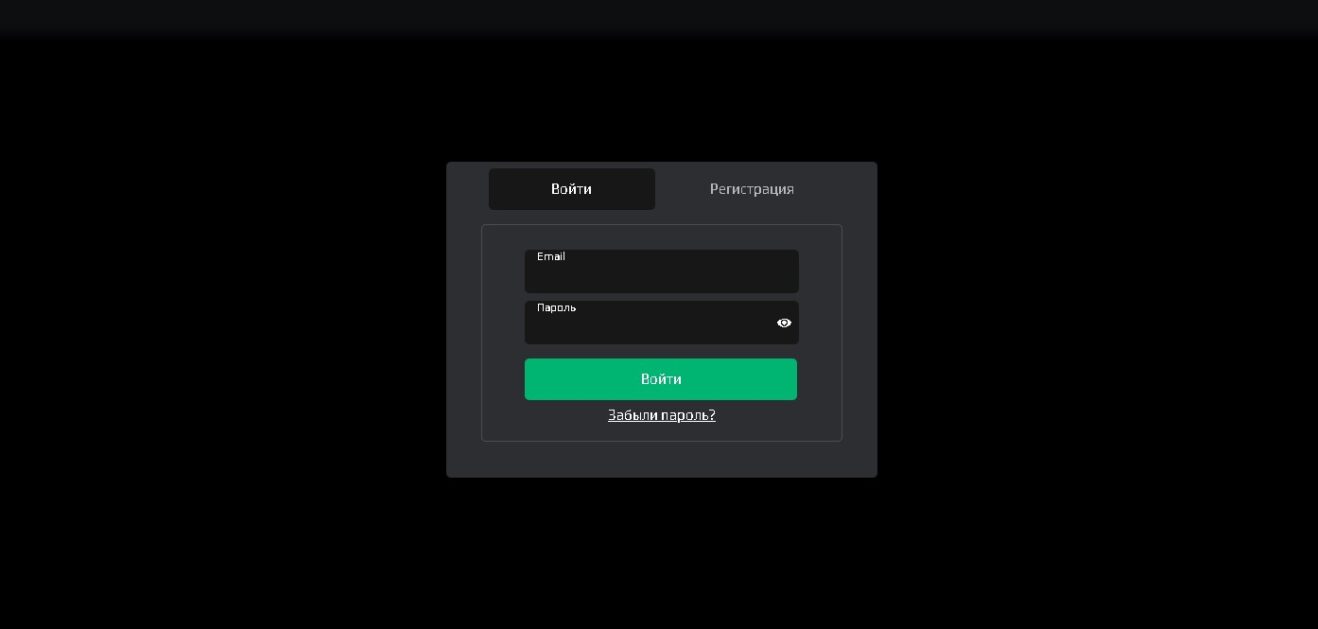
Task: Reveal password using the eye toggle
Action: coord(784,323)
